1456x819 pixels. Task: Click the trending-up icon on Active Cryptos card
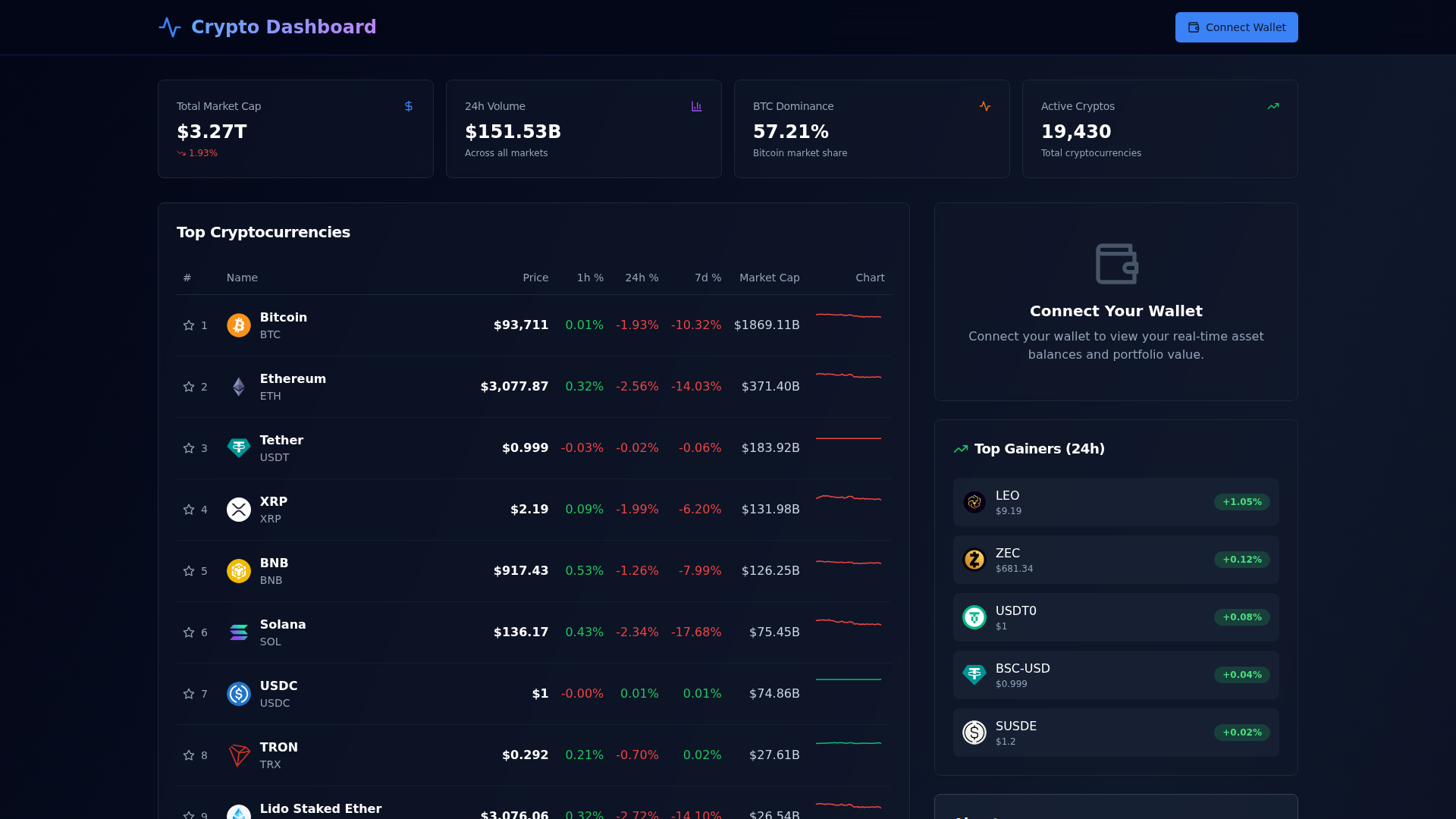coord(1272,106)
